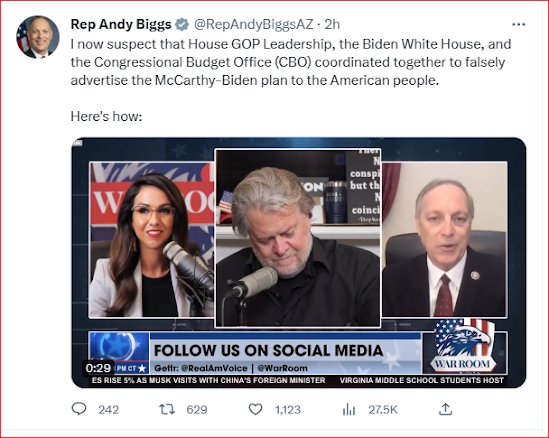The width and height of the screenshot is (549, 438).
Task: Click the 629 retweets count
Action: 197,409
